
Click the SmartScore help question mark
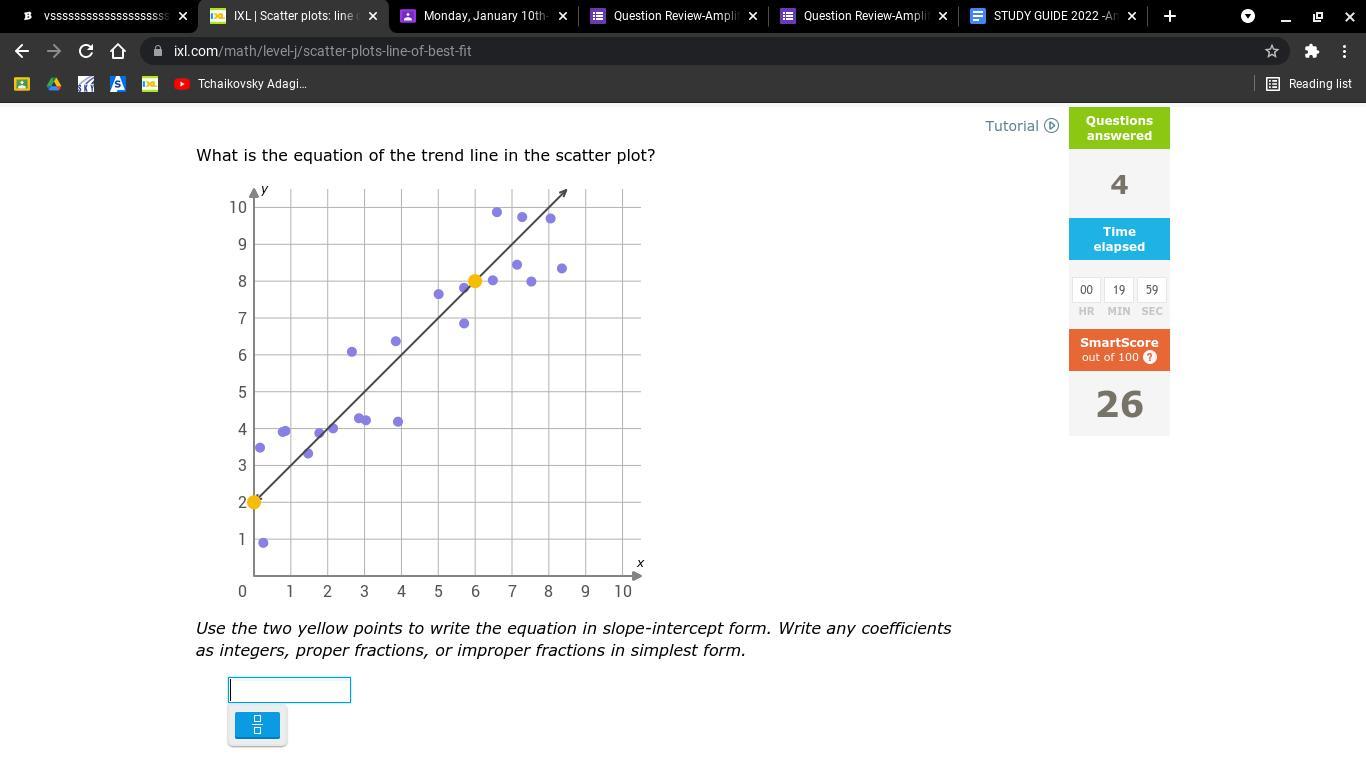pos(1149,357)
